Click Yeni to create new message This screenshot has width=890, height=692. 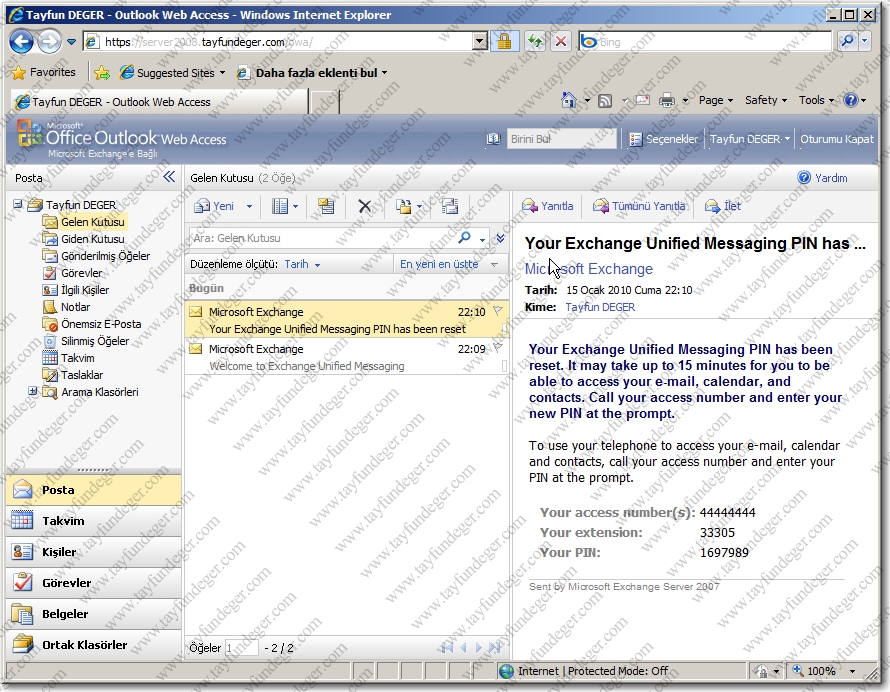(215, 206)
